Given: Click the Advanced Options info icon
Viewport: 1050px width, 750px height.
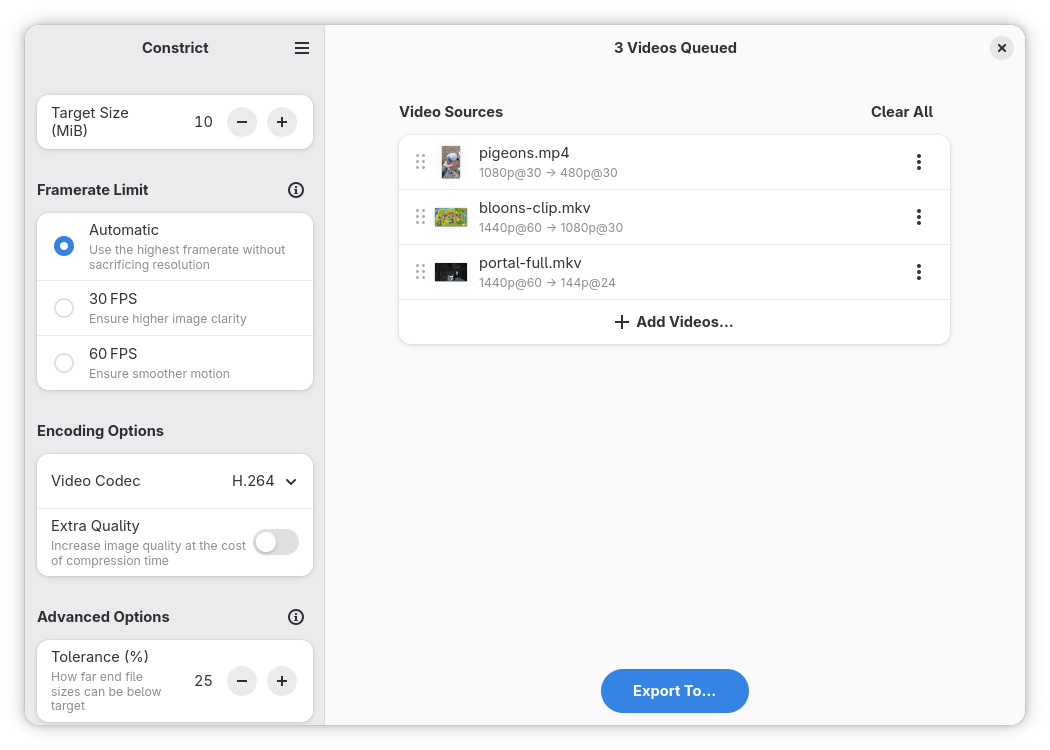Looking at the screenshot, I should (295, 617).
